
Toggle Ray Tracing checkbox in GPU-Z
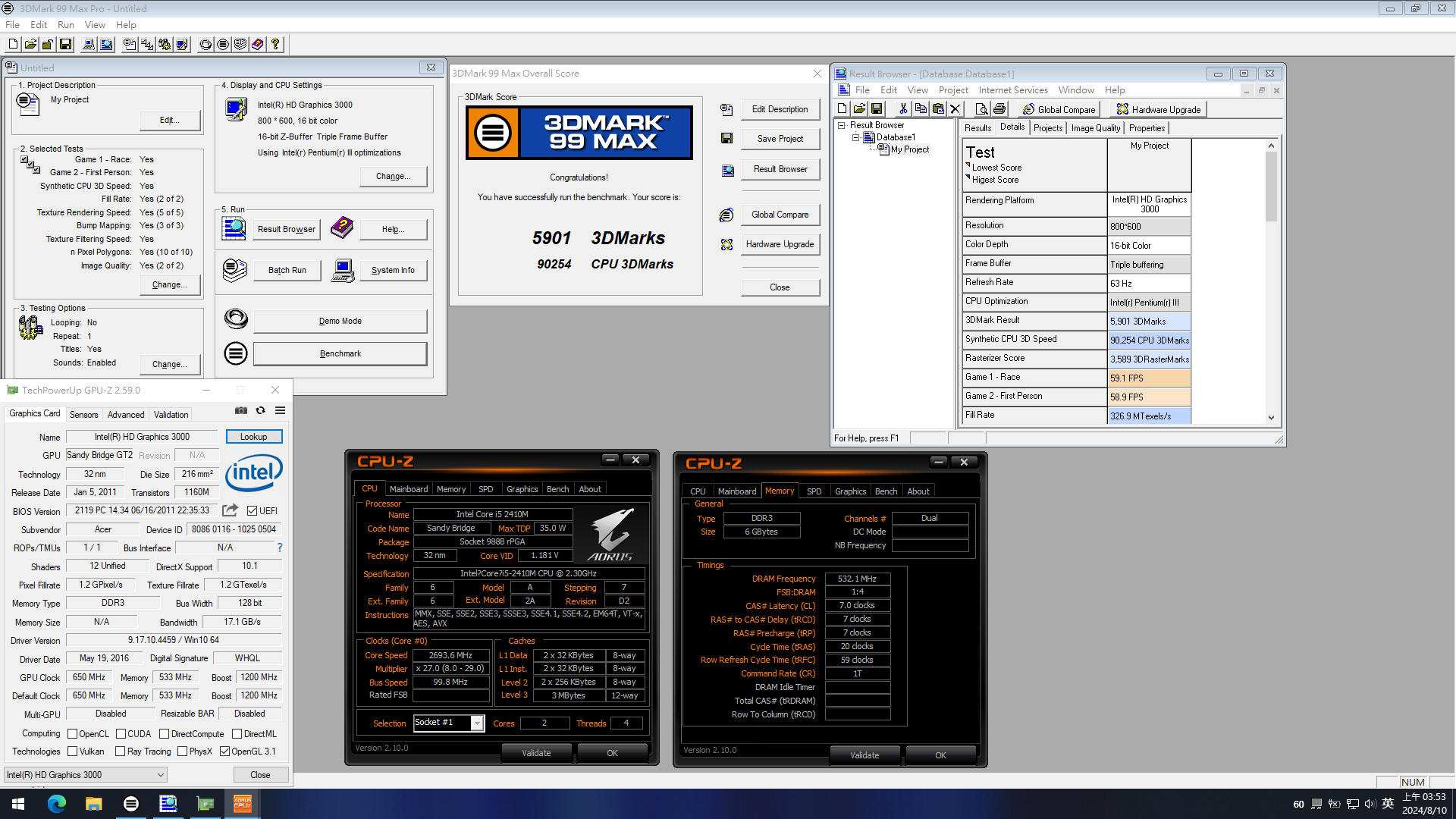click(120, 752)
